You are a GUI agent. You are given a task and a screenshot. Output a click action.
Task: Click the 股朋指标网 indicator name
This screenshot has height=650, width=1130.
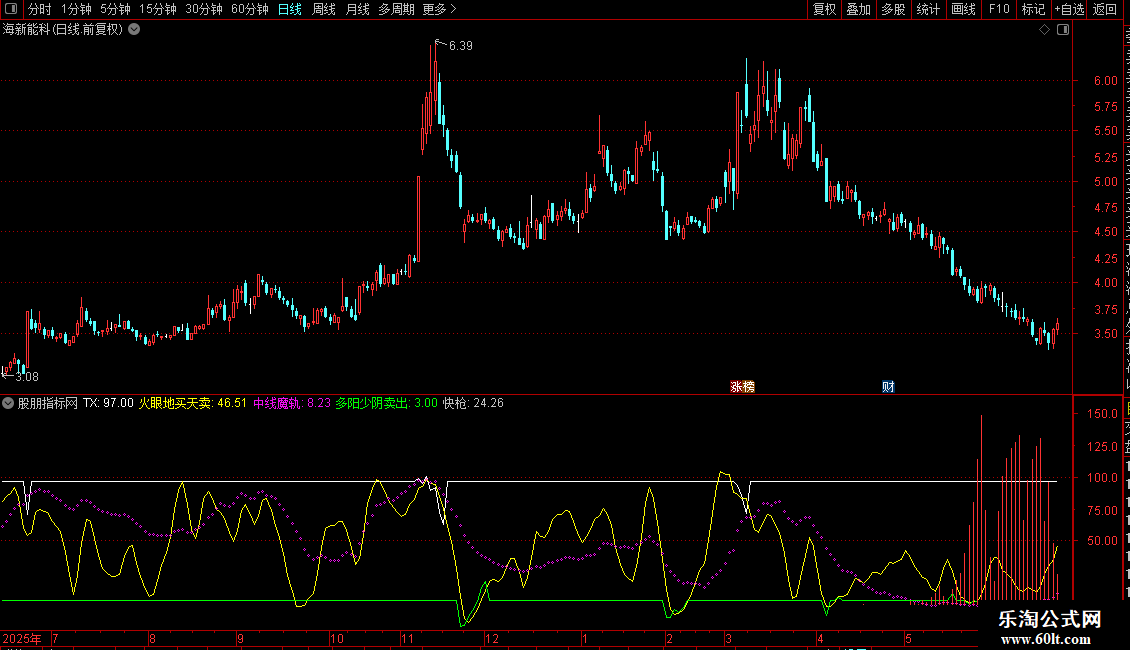(x=48, y=404)
